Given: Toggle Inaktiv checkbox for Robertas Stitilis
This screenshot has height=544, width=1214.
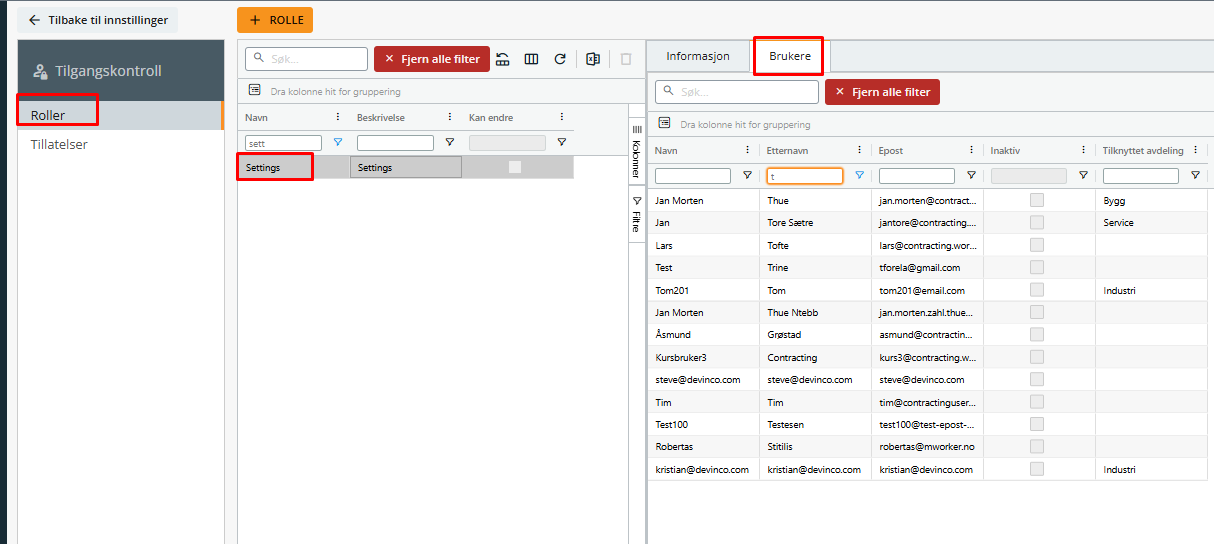Looking at the screenshot, I should [1037, 446].
